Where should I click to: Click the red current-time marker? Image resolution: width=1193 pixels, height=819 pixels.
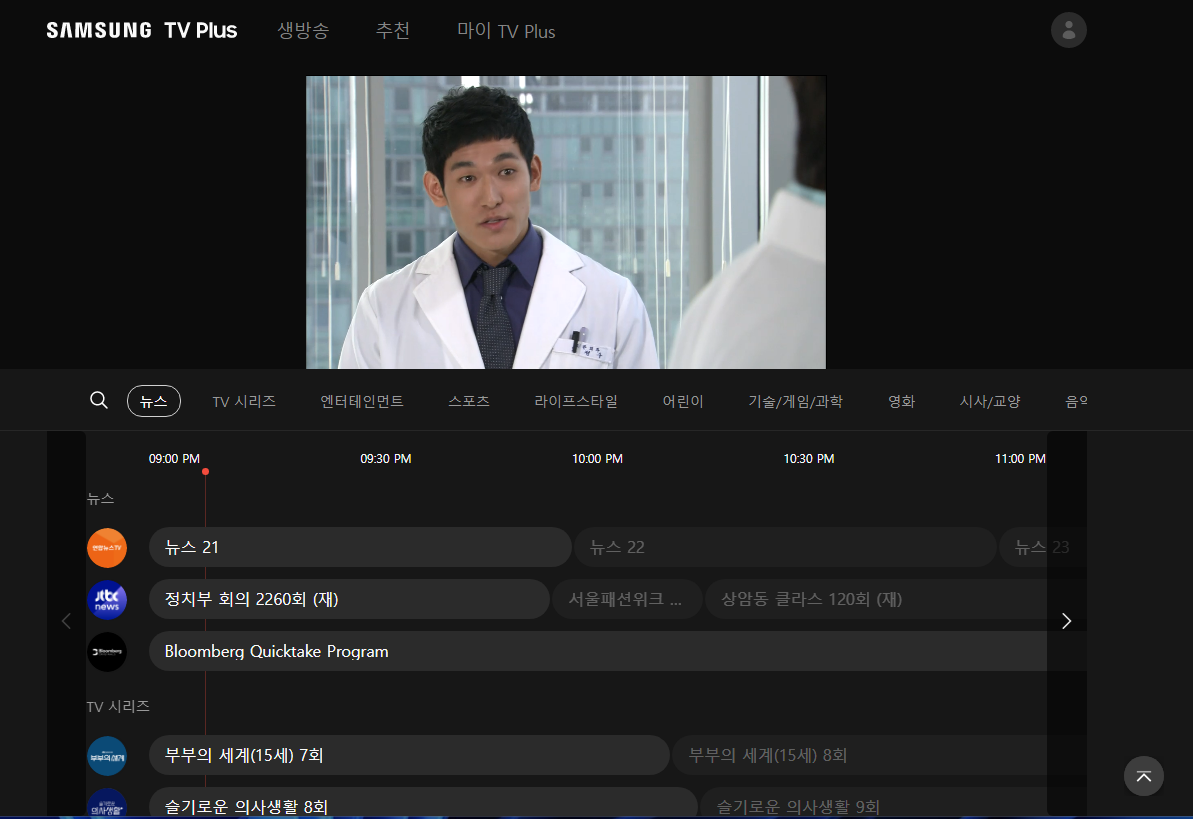205,470
